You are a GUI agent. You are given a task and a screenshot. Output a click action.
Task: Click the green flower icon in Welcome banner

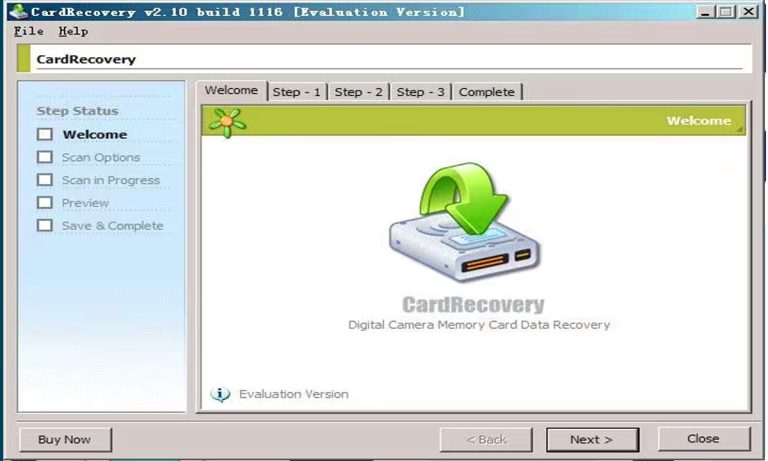tap(227, 122)
